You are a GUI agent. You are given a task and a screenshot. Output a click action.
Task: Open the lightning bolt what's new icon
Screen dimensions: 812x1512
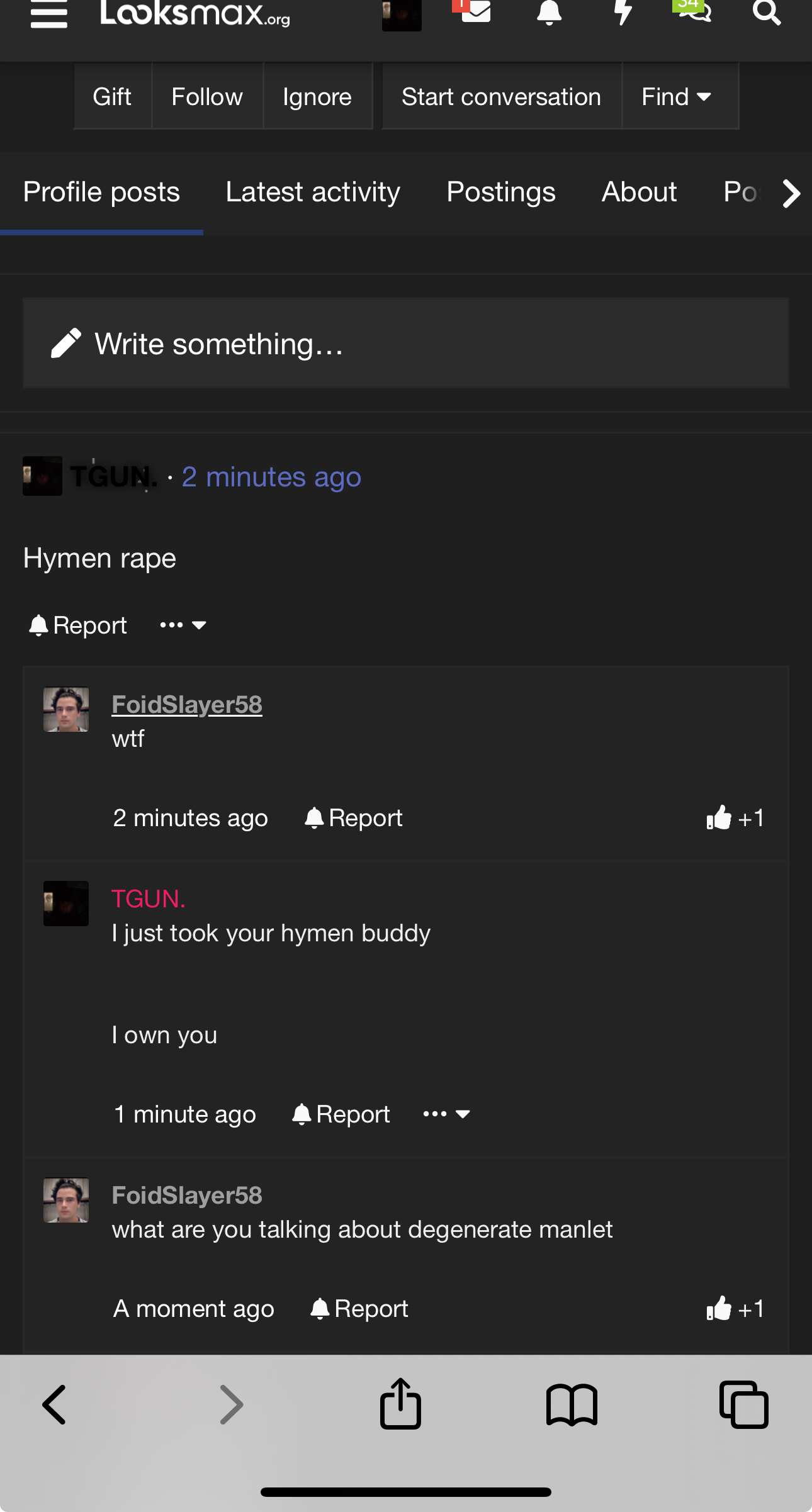623,13
